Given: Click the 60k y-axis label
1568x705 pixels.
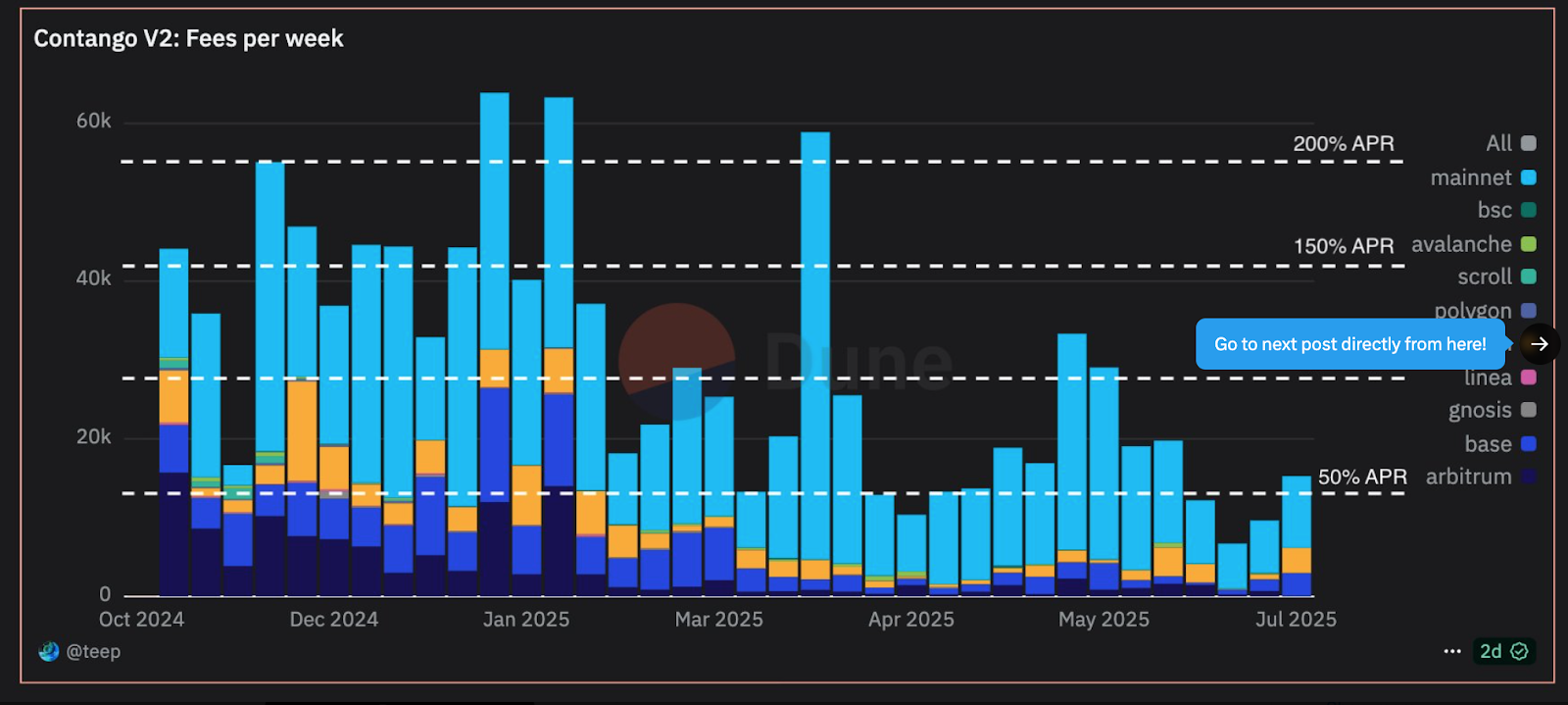Looking at the screenshot, I should pyautogui.click(x=94, y=121).
